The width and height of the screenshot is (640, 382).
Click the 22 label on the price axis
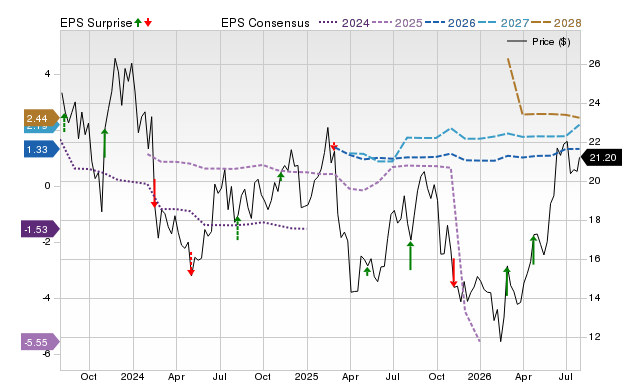tap(594, 142)
